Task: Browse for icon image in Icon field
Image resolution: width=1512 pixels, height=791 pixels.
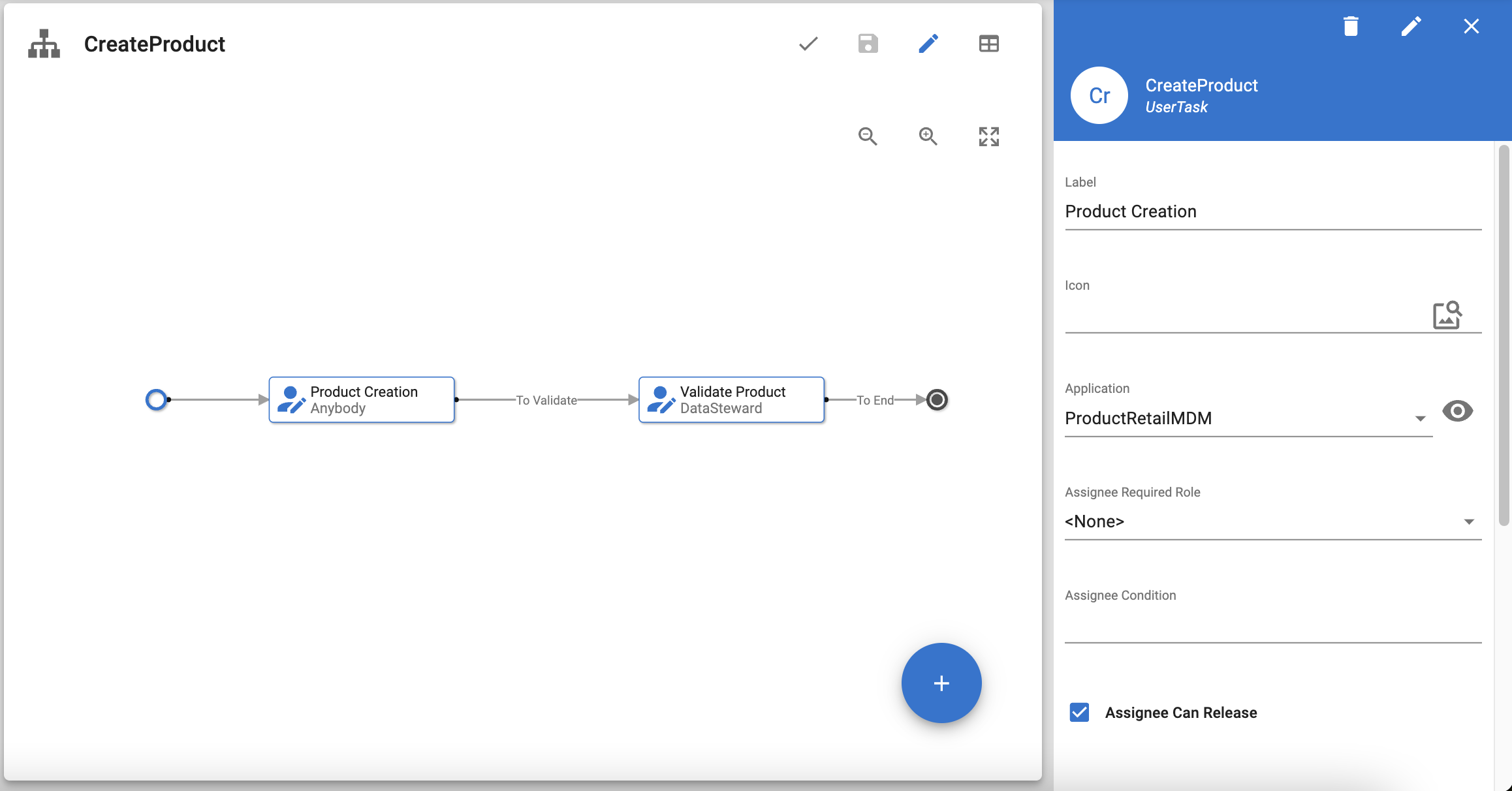Action: 1447,315
